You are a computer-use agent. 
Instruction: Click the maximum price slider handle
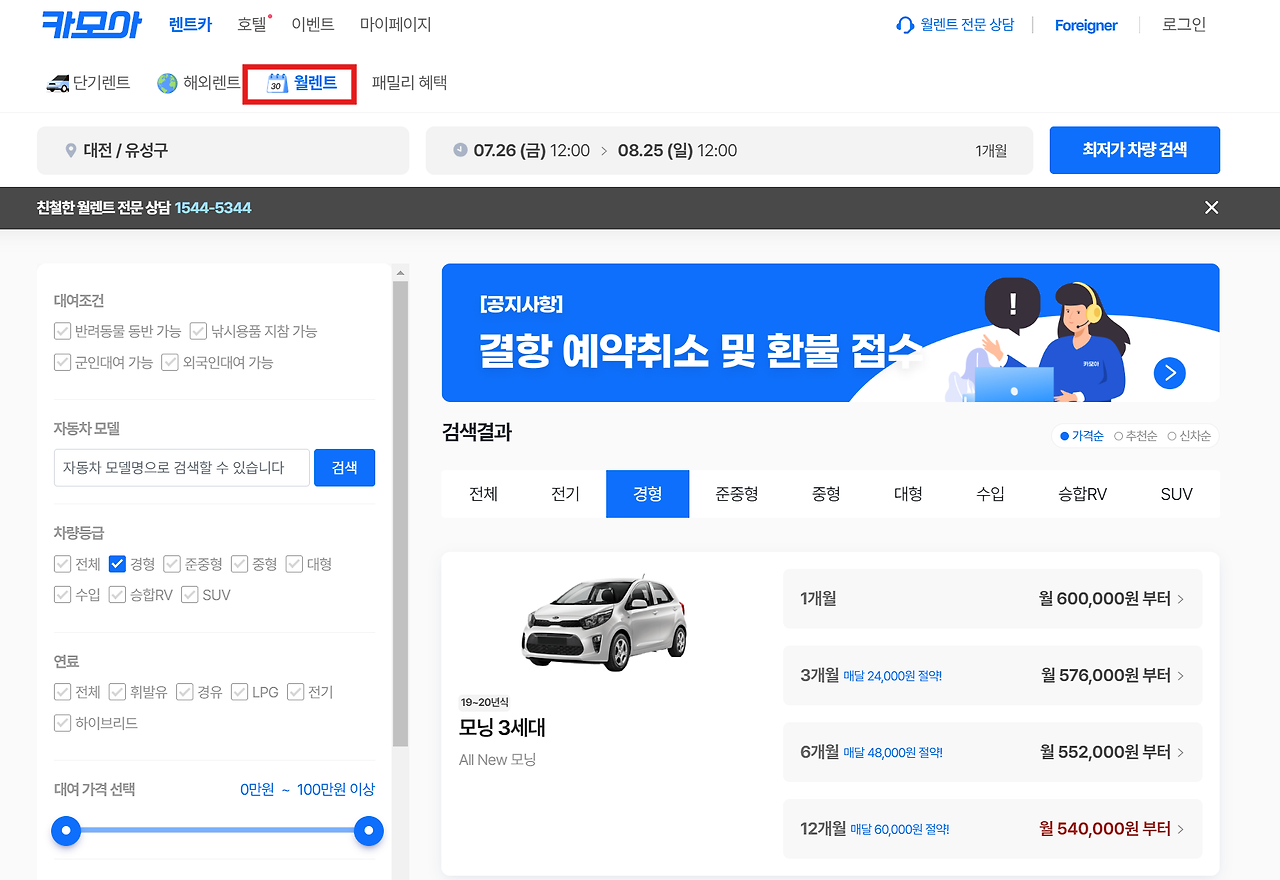369,830
